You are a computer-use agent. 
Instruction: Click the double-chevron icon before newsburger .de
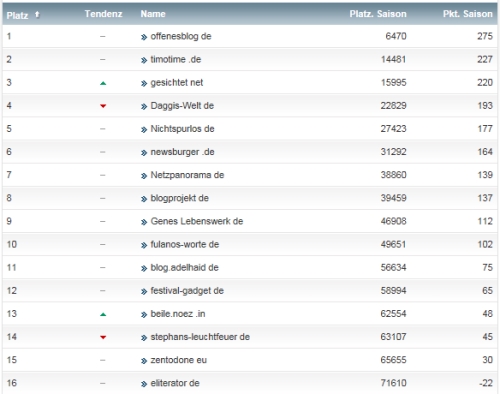(144, 153)
